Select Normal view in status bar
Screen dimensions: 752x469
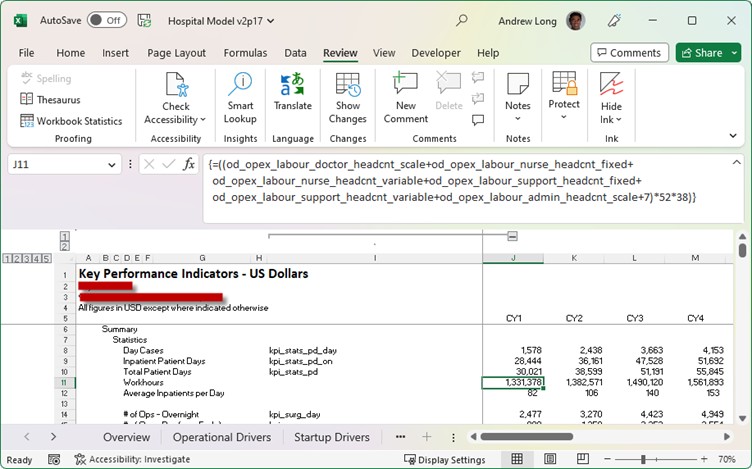(517, 459)
